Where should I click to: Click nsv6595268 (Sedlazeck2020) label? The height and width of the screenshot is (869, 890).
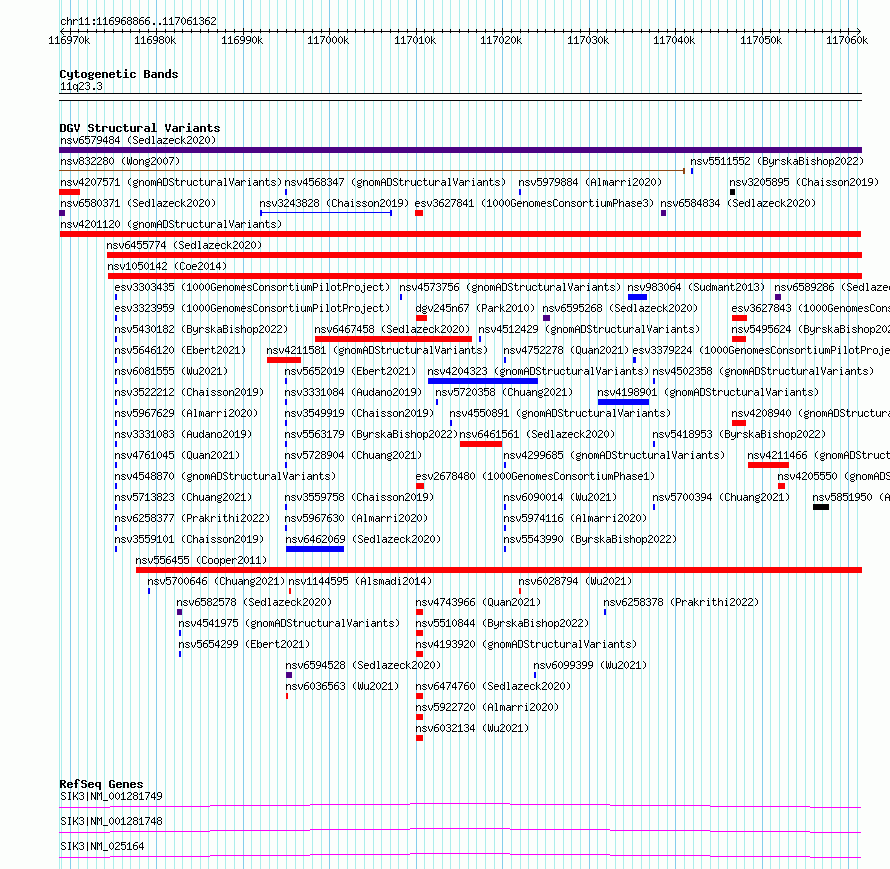(620, 308)
